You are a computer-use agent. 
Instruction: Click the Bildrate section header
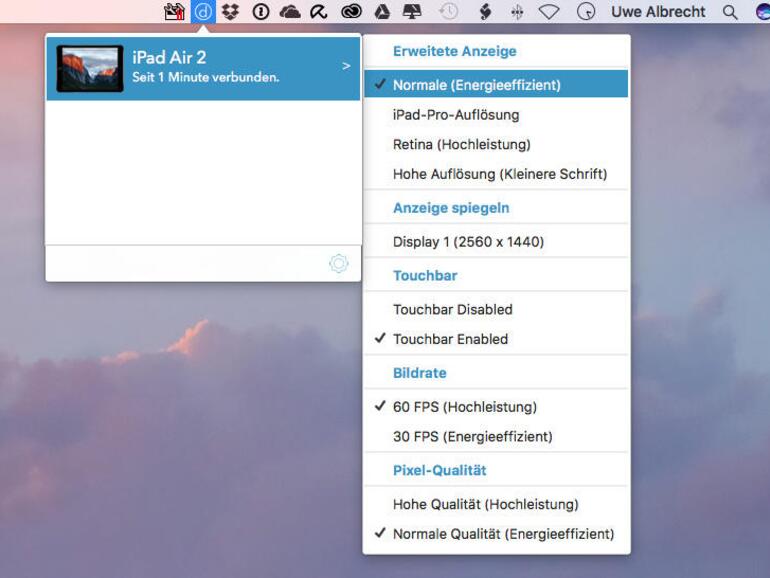[x=419, y=373]
